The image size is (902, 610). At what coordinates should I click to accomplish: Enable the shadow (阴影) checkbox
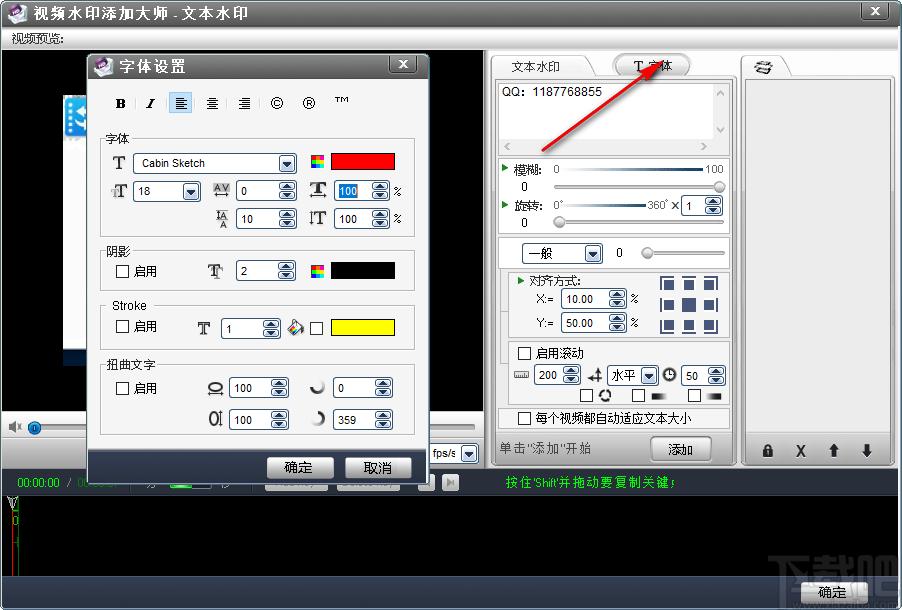click(x=122, y=271)
